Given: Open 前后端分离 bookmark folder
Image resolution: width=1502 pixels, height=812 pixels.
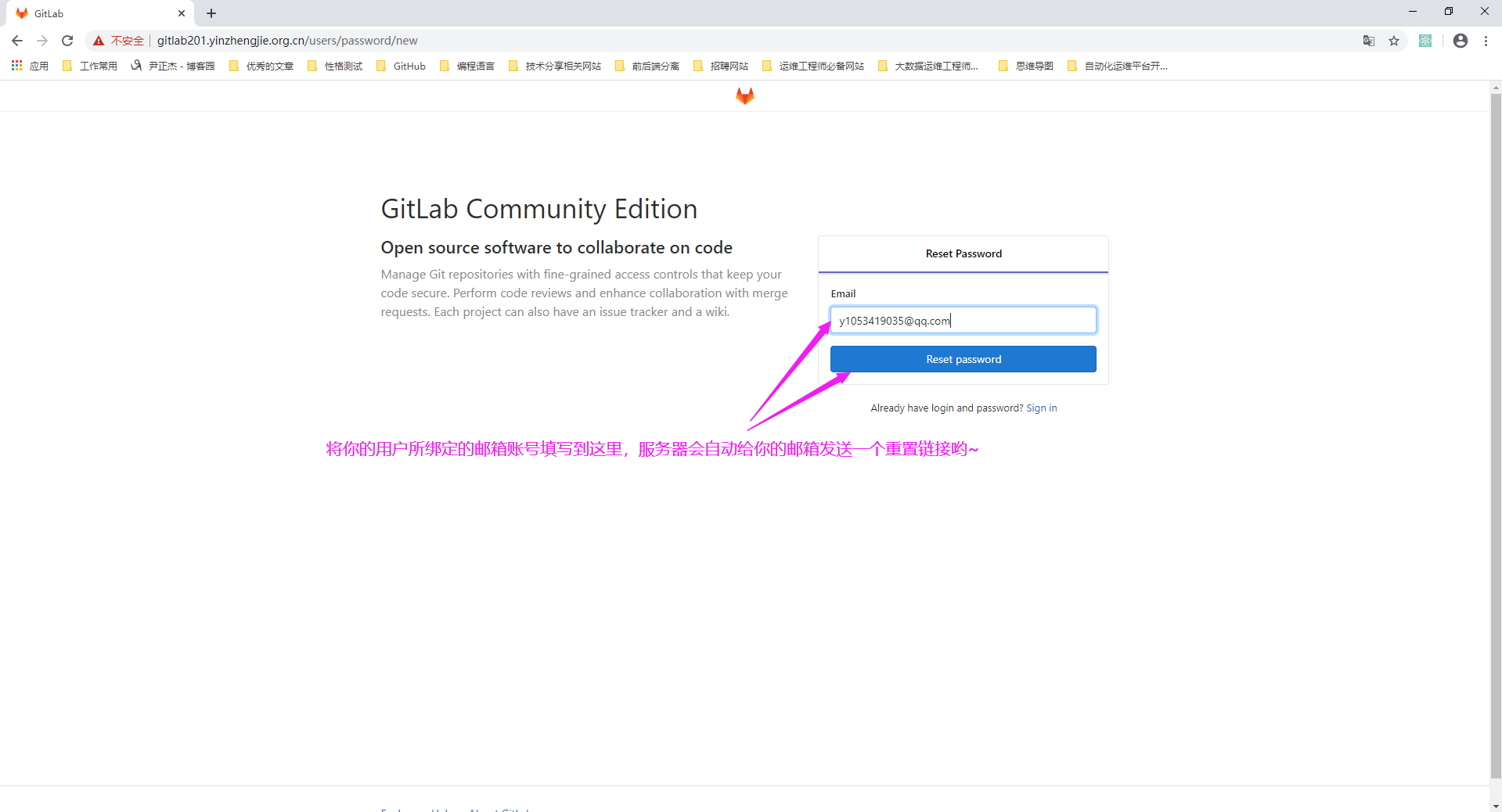Looking at the screenshot, I should [x=647, y=66].
